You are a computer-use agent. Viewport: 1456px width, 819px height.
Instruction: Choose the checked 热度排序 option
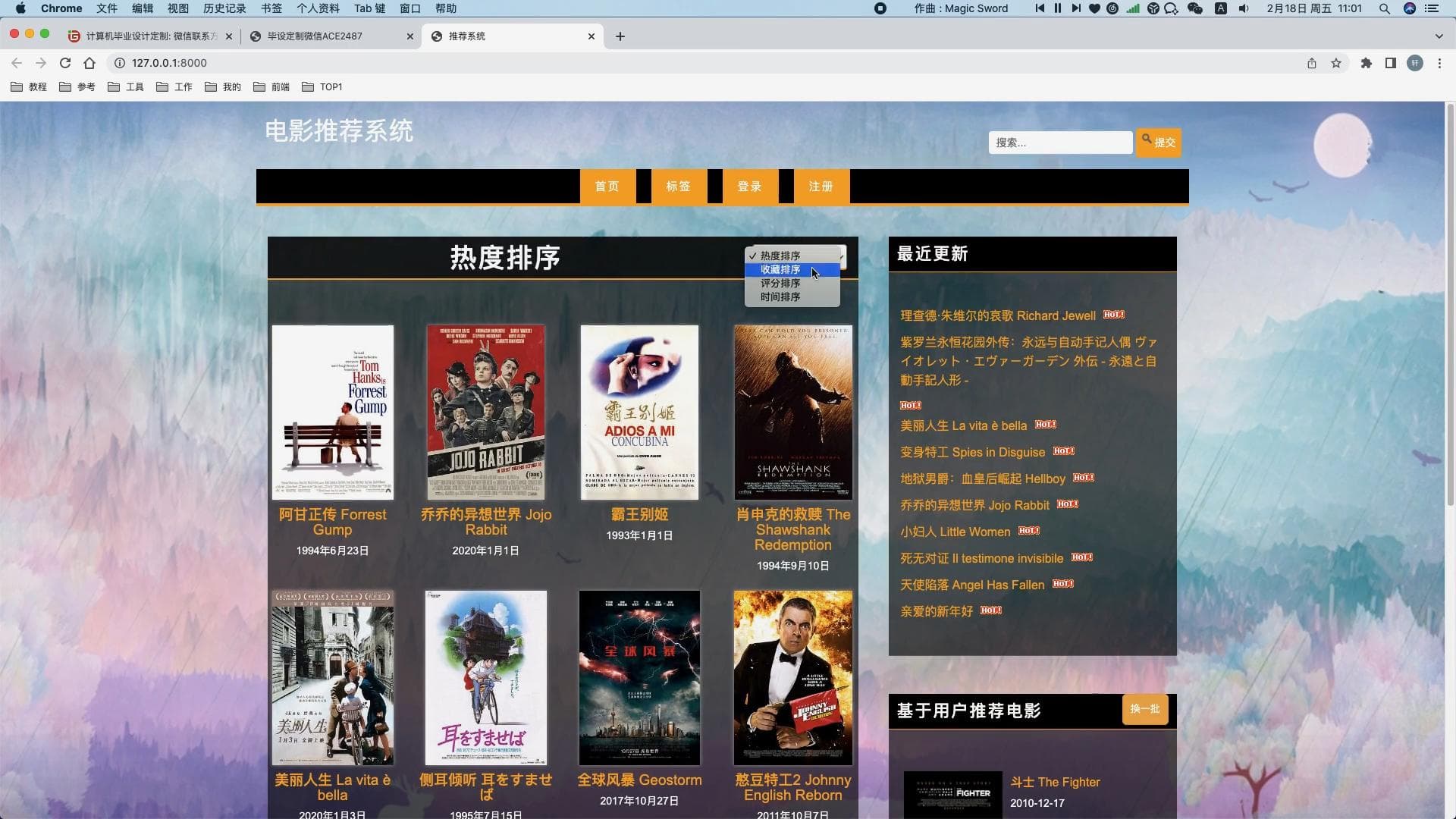click(x=792, y=256)
